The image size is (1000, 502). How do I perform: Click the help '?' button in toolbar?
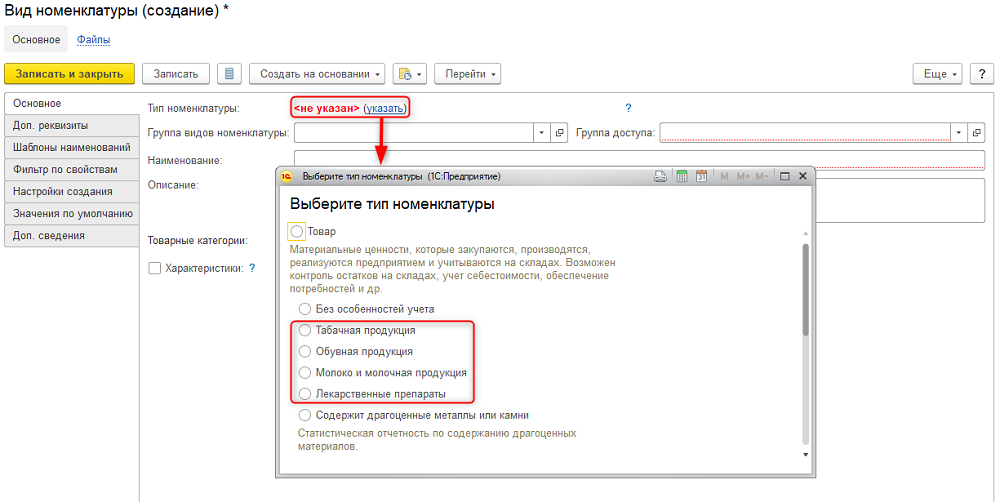[982, 74]
